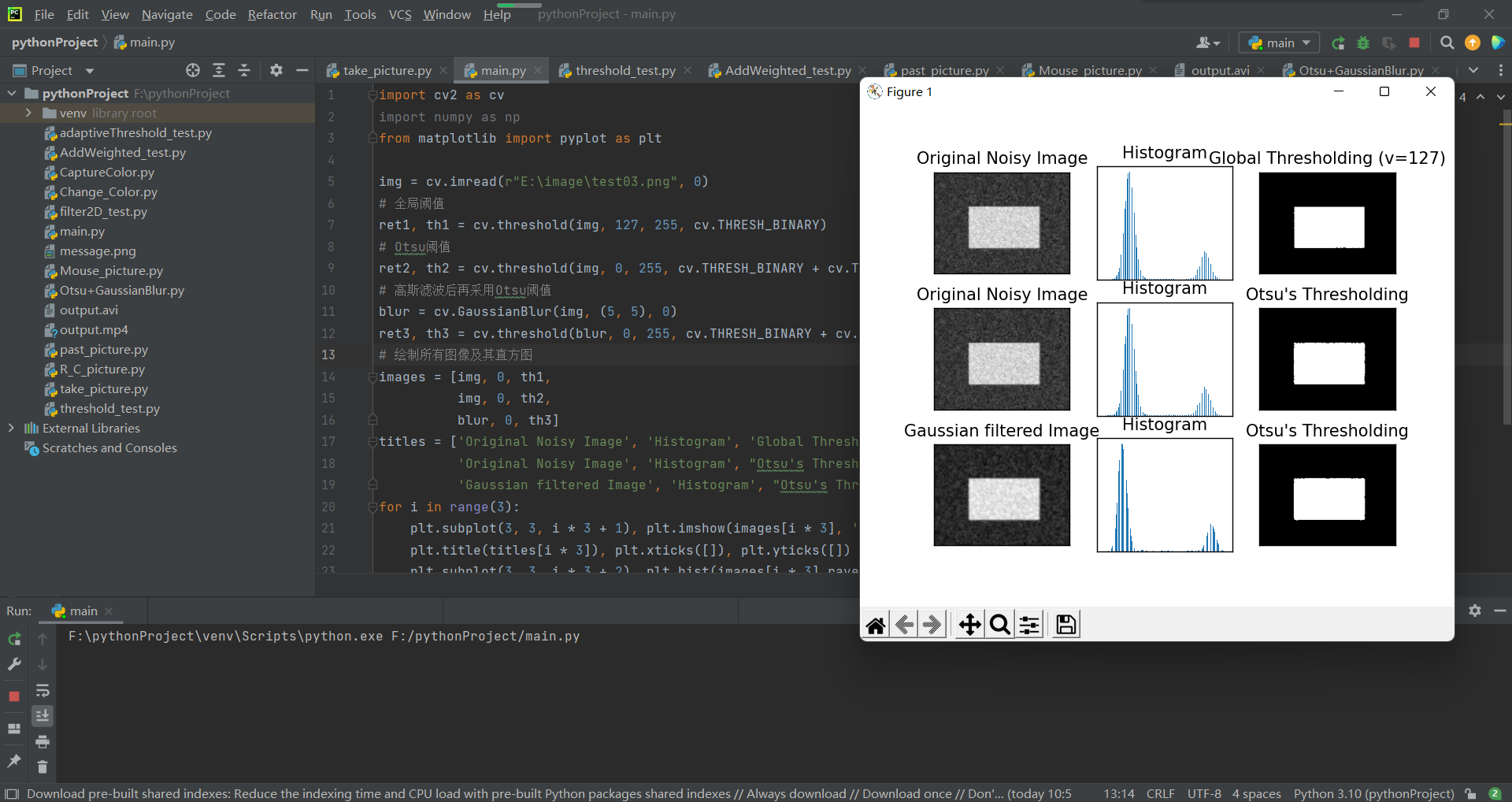1512x802 pixels.
Task: Open Otsu+GaussianBlur.py in project tree
Action: pos(121,290)
